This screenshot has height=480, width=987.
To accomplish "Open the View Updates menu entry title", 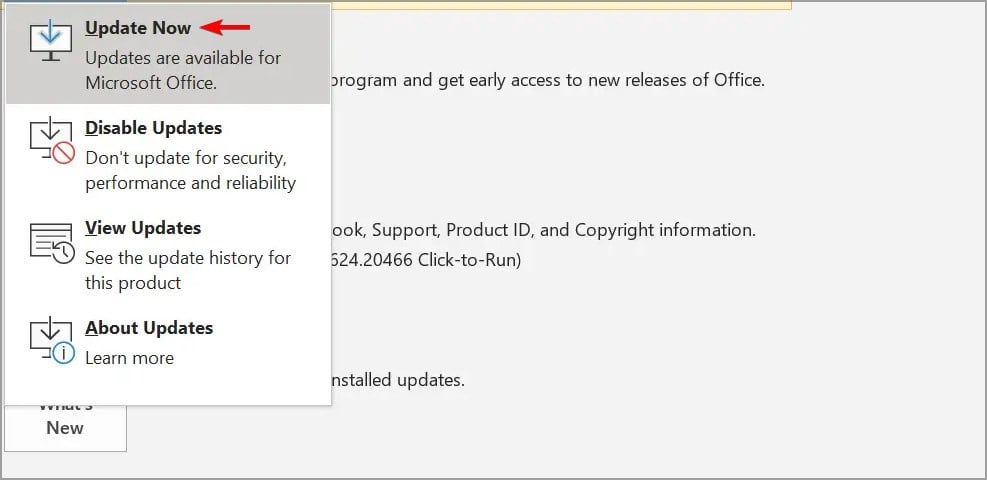I will (x=143, y=228).
